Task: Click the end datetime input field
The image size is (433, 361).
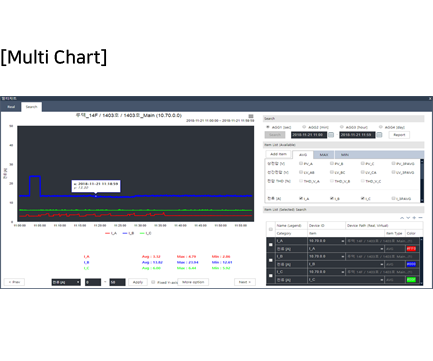Action: [357, 135]
